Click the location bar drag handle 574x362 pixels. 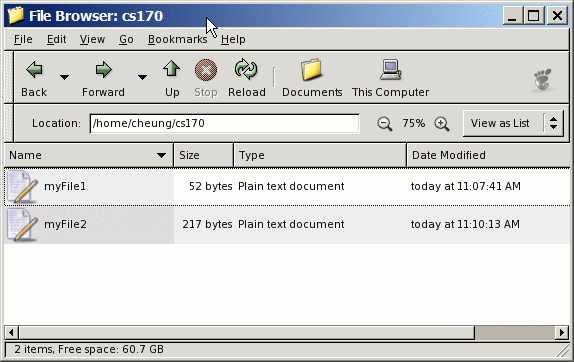tap(8, 123)
